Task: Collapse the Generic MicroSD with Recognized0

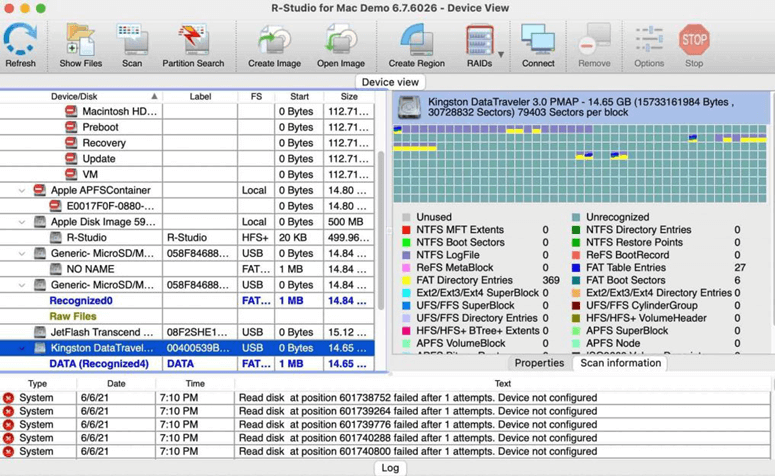Action: [x=22, y=285]
